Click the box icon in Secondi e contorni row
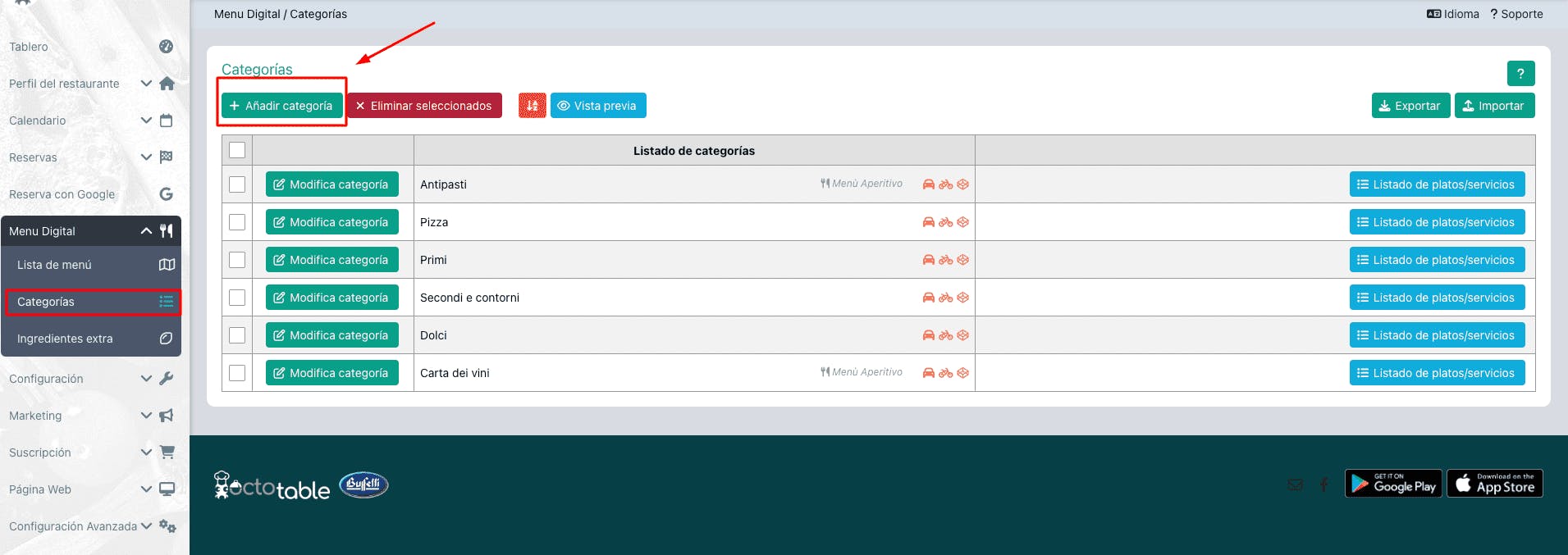Image resolution: width=1568 pixels, height=555 pixels. point(963,298)
